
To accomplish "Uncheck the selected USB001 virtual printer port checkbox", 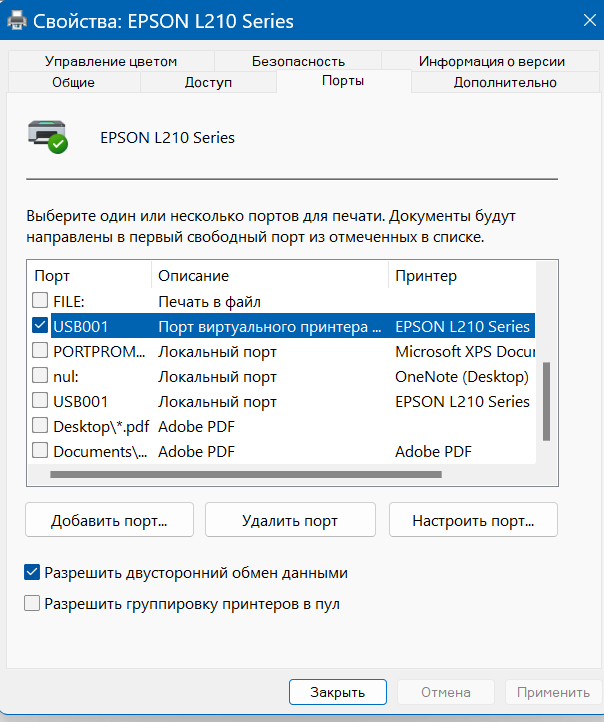I will pos(40,325).
